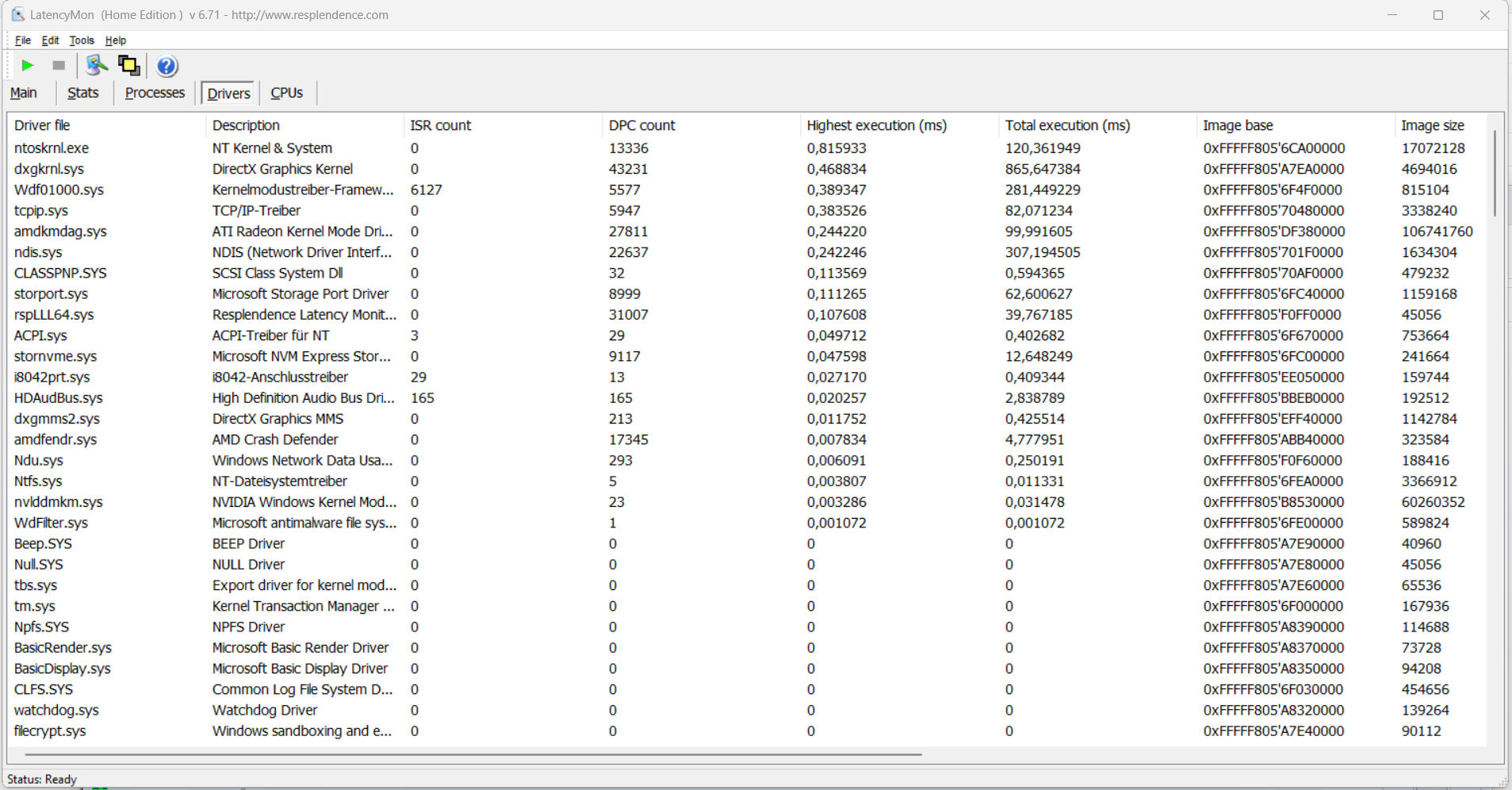Open the blue help question mark icon

pos(167,66)
